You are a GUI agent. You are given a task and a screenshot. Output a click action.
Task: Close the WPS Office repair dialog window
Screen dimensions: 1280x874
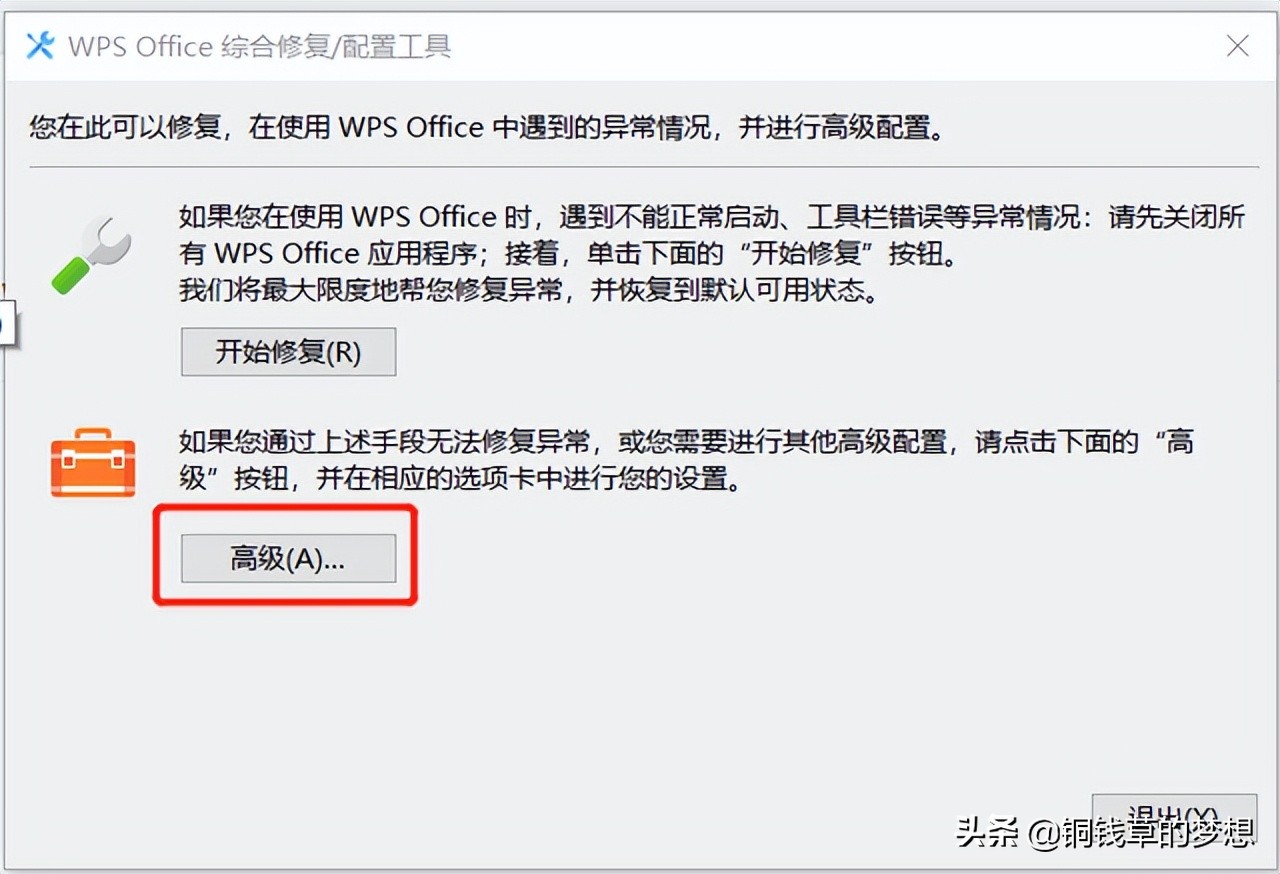coord(1238,45)
